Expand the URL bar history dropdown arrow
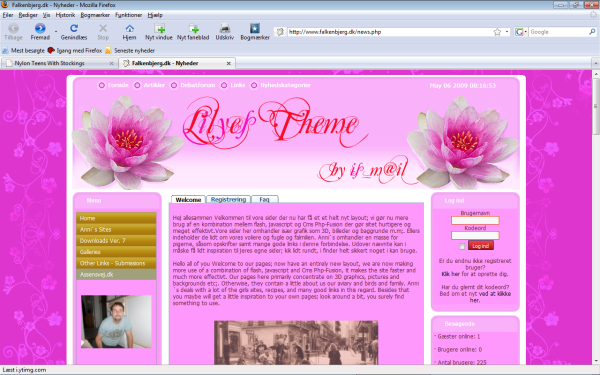600x375 pixels. pos(507,32)
